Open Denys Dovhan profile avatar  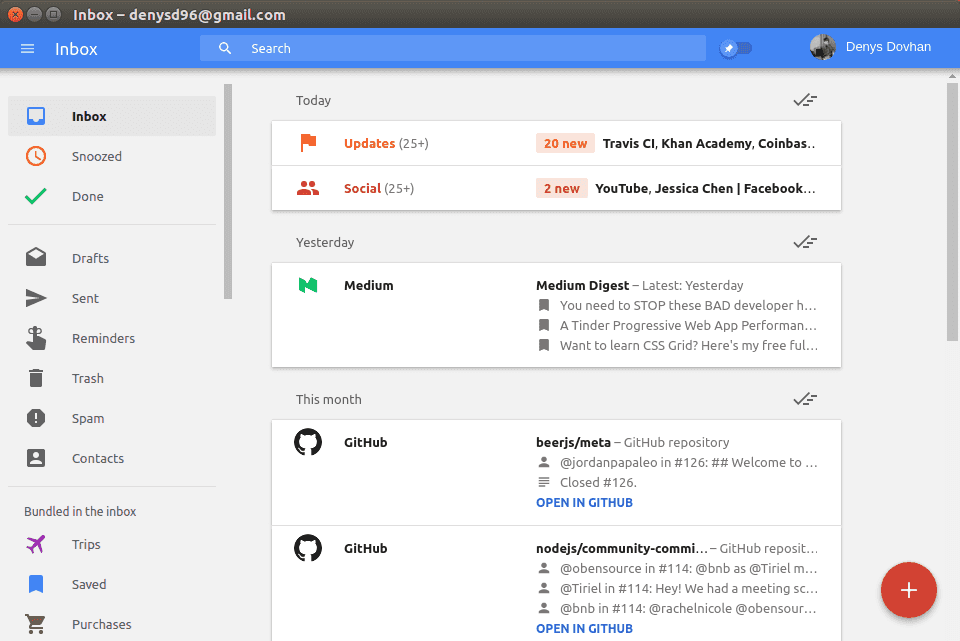[x=822, y=47]
